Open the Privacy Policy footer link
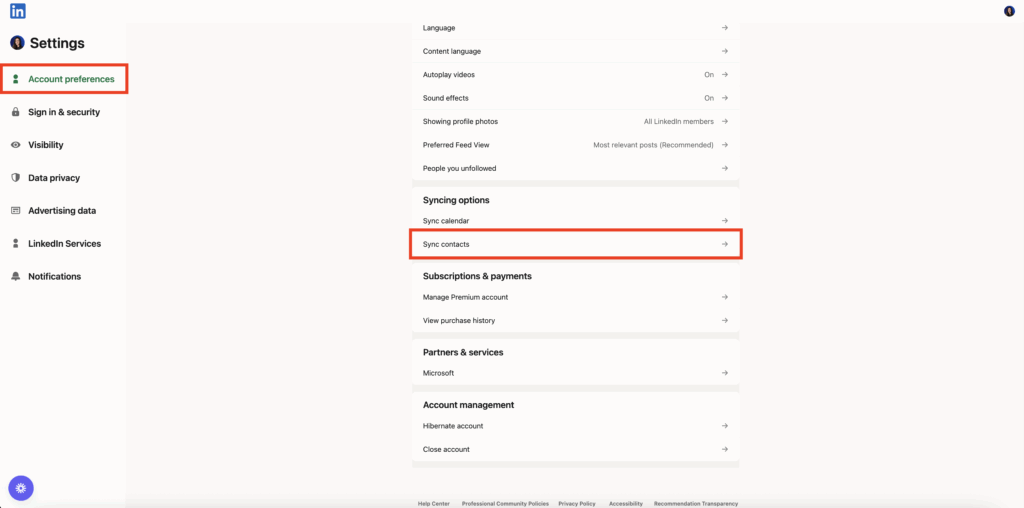 [x=577, y=503]
